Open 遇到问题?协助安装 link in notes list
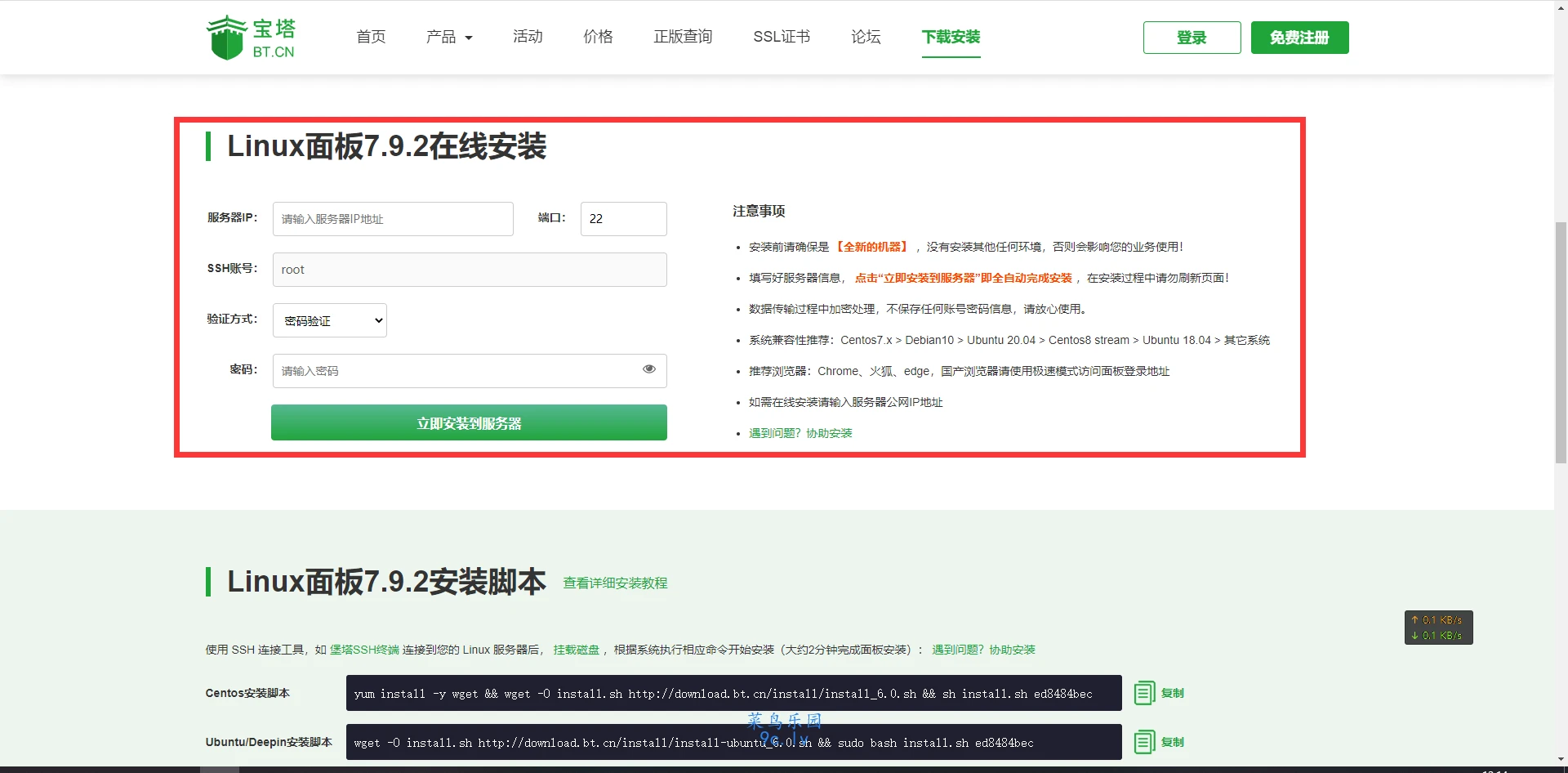The height and width of the screenshot is (773, 1568). [800, 433]
